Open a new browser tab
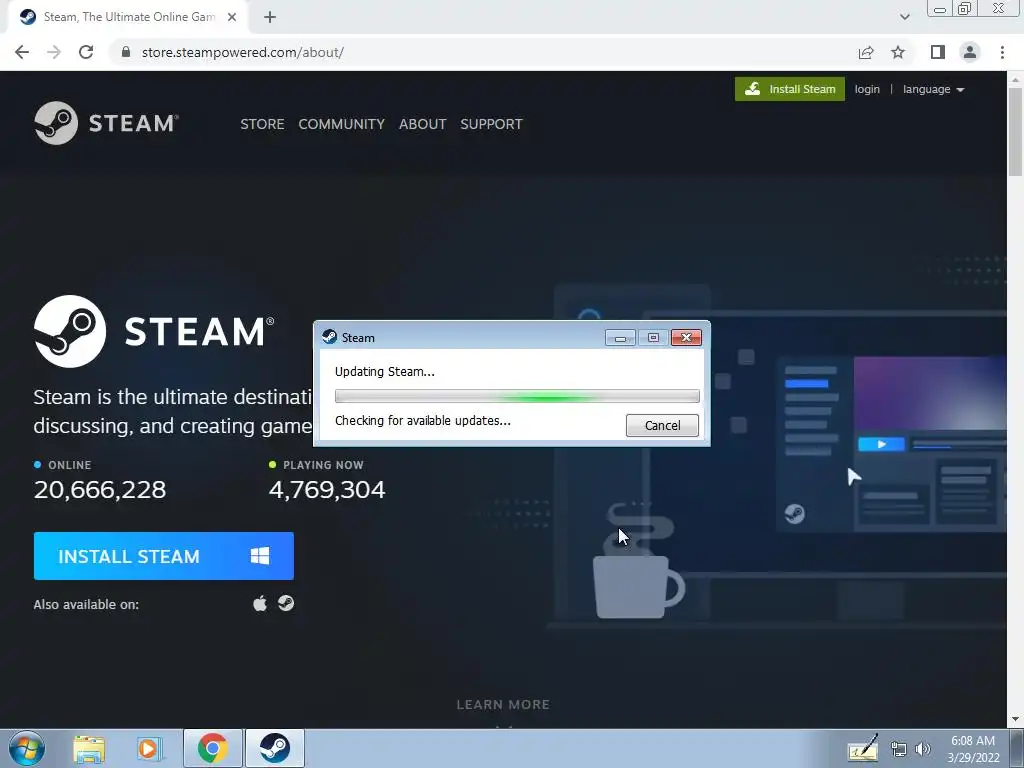1024x768 pixels. click(x=270, y=17)
